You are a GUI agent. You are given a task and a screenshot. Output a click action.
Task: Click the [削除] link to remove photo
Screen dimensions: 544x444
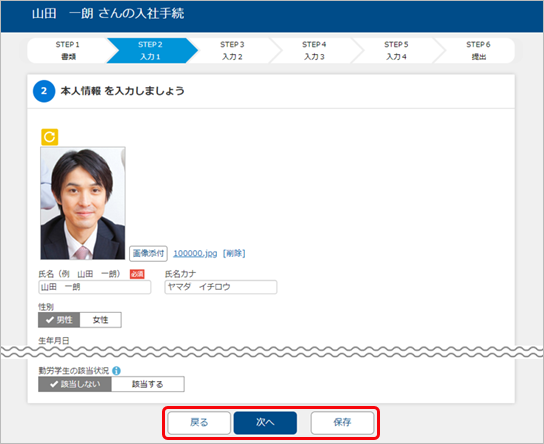pyautogui.click(x=234, y=254)
